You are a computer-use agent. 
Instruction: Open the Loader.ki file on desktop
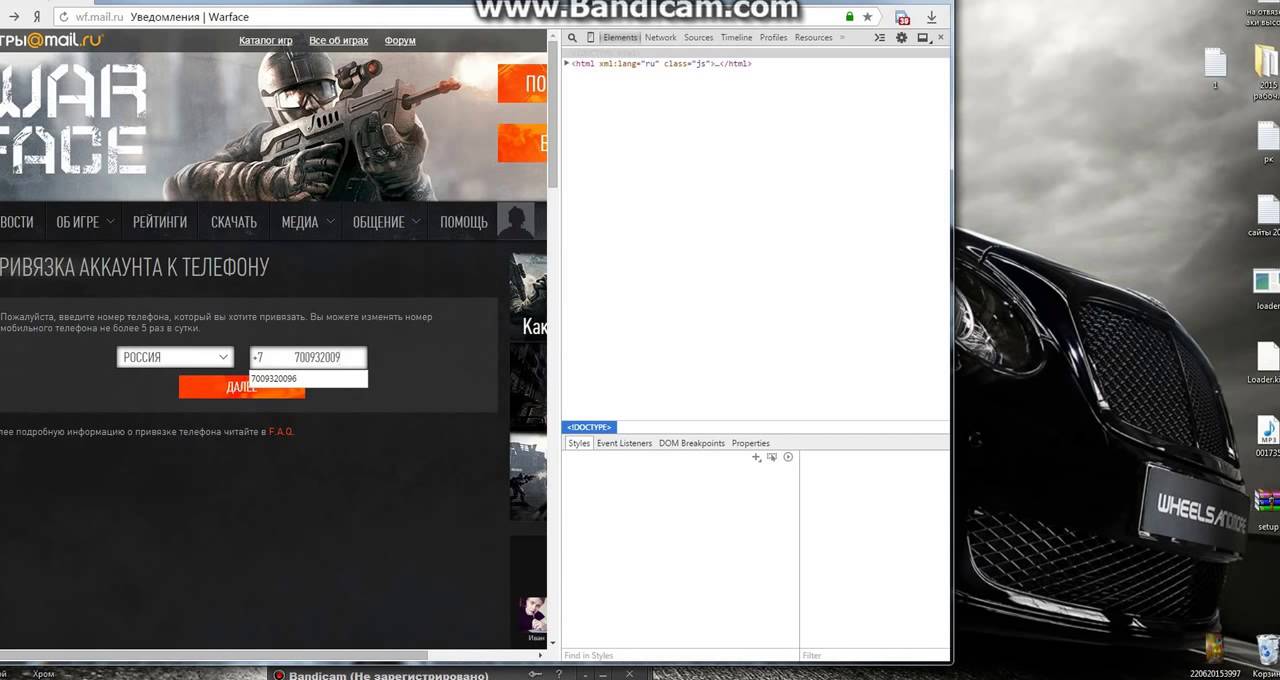(x=1266, y=363)
